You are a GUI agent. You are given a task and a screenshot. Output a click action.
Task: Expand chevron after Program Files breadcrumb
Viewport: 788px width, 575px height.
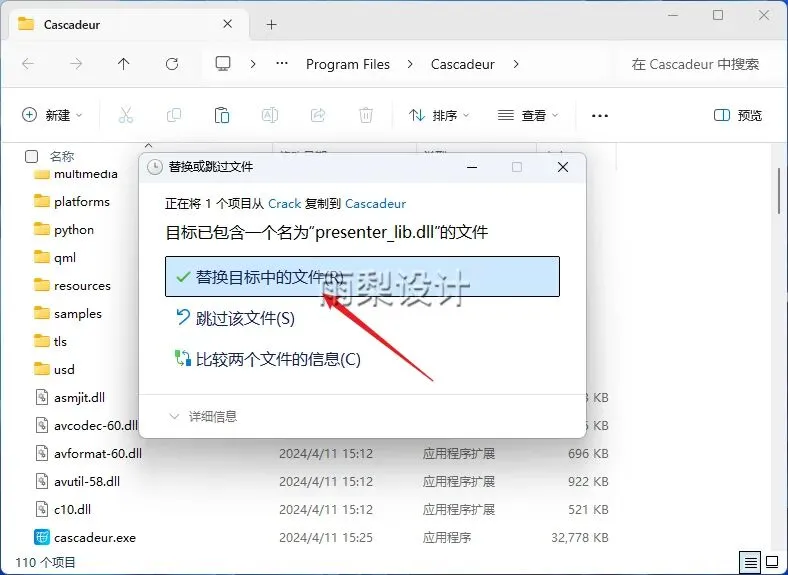[x=410, y=64]
